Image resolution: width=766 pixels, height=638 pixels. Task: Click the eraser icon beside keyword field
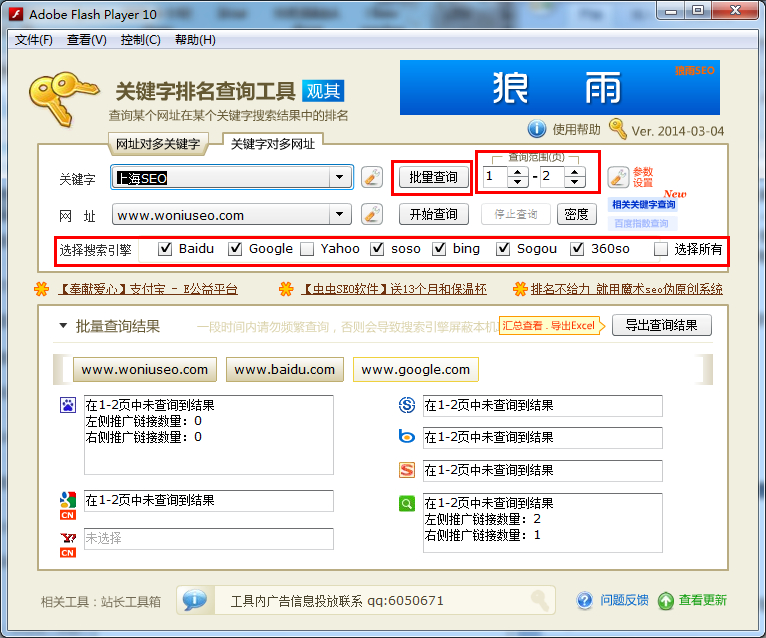pyautogui.click(x=372, y=178)
